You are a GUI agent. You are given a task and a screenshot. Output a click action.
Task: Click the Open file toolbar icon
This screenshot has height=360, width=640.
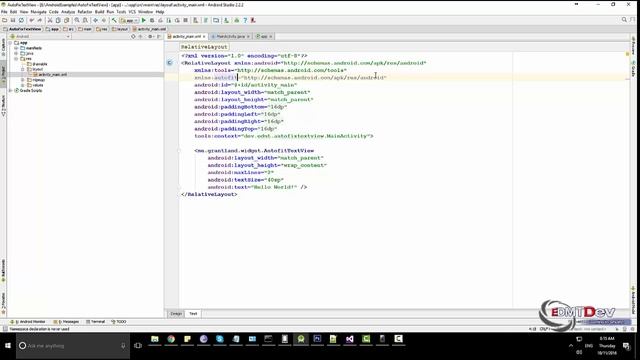[4, 20]
